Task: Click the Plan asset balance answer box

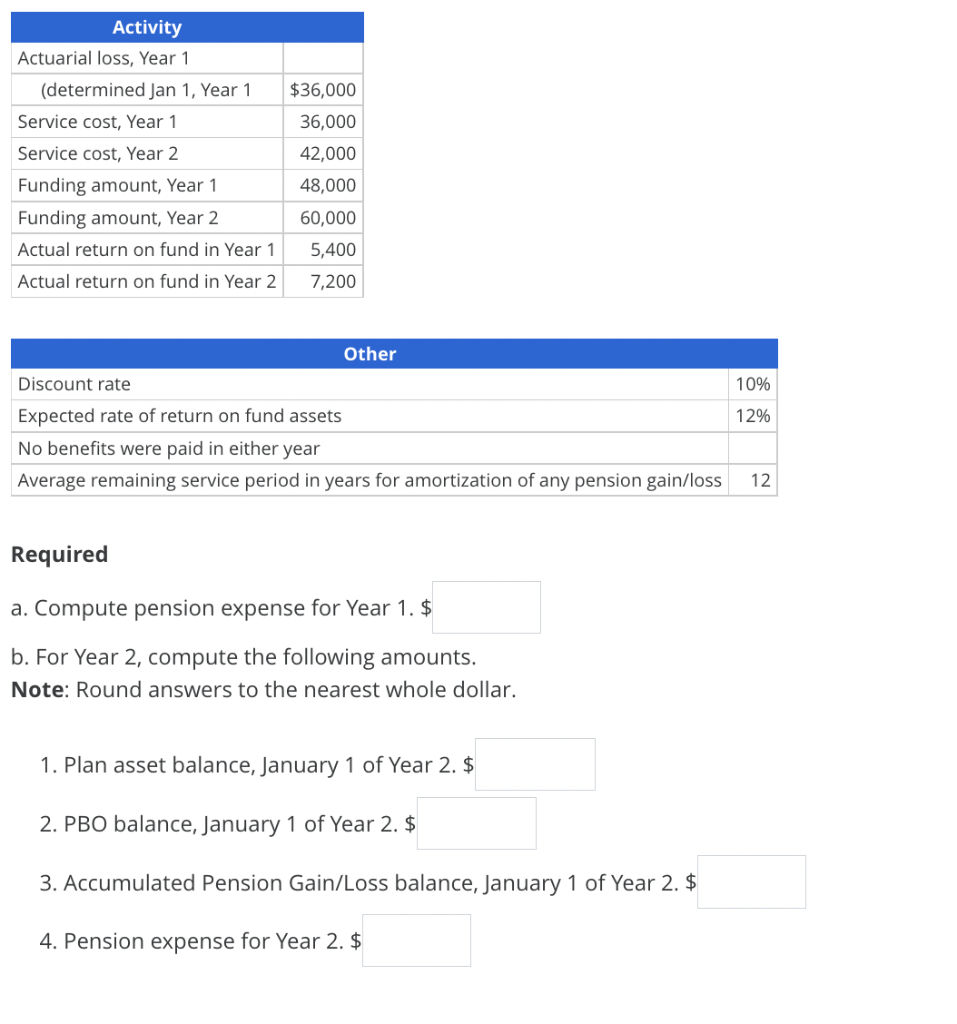Action: point(534,764)
